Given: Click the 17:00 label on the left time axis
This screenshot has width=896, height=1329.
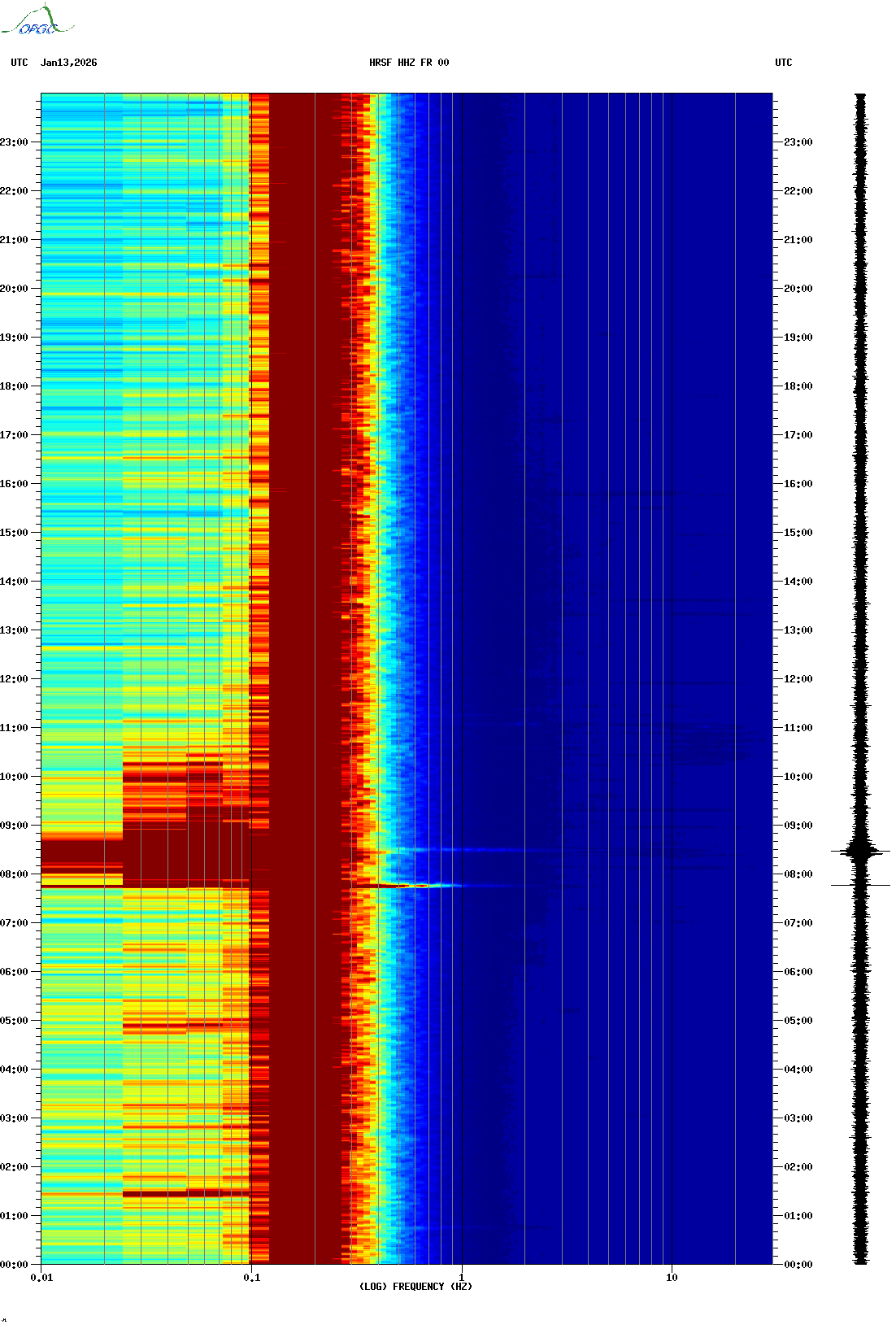Looking at the screenshot, I should (14, 435).
